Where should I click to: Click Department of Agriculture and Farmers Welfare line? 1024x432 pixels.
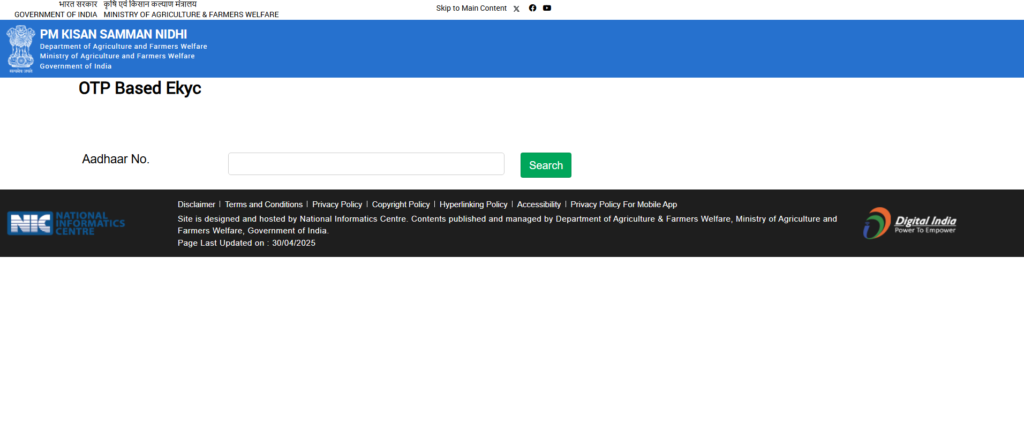point(123,47)
